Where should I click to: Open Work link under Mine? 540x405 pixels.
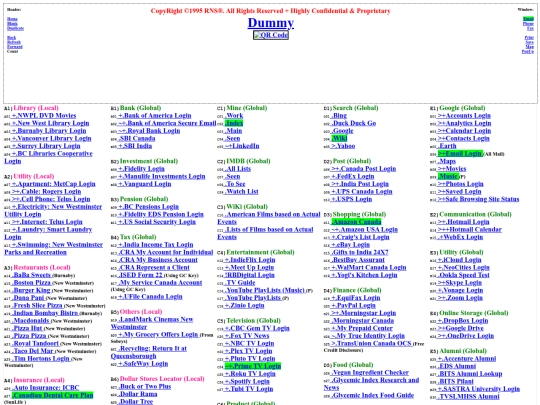coord(234,116)
